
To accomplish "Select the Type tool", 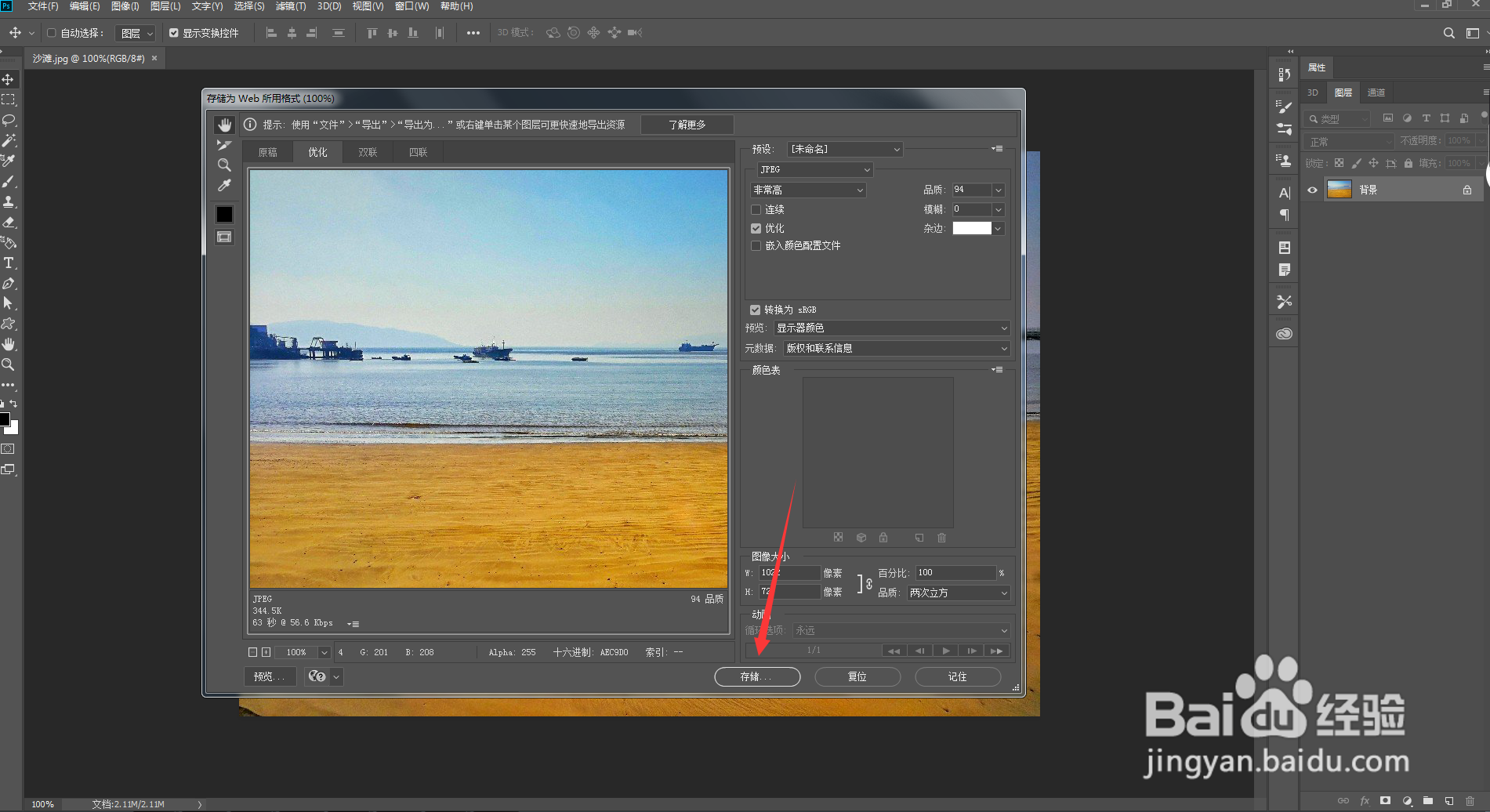I will [x=9, y=263].
